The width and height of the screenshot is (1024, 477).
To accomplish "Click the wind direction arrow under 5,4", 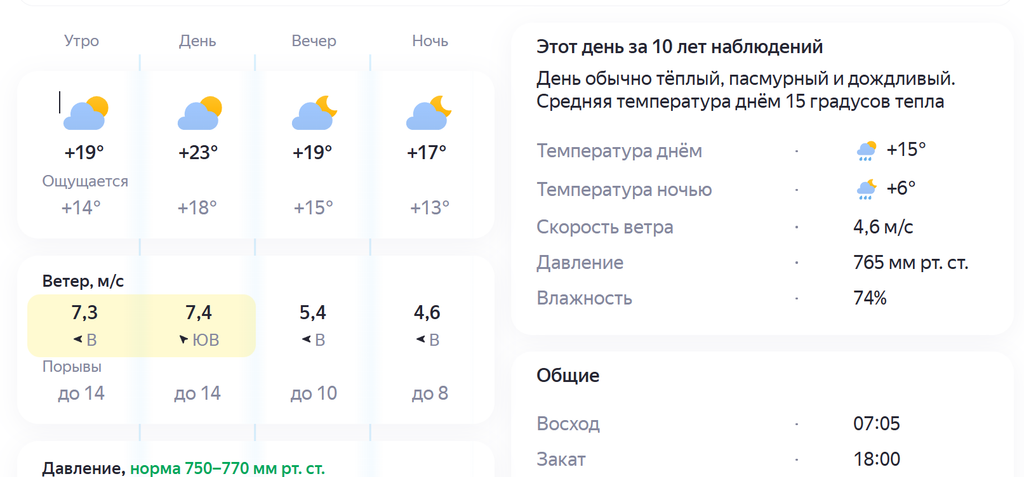I will [x=306, y=340].
